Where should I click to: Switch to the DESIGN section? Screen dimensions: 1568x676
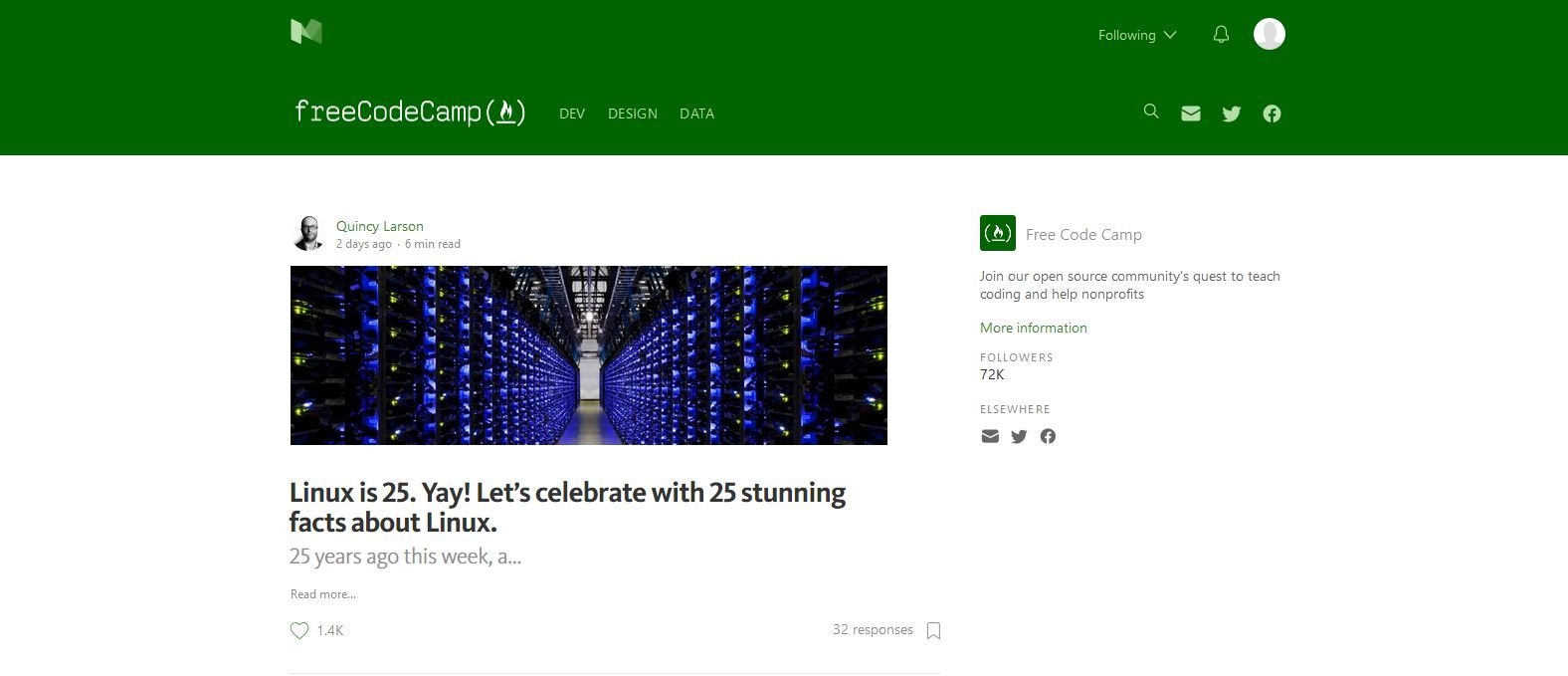pyautogui.click(x=633, y=113)
